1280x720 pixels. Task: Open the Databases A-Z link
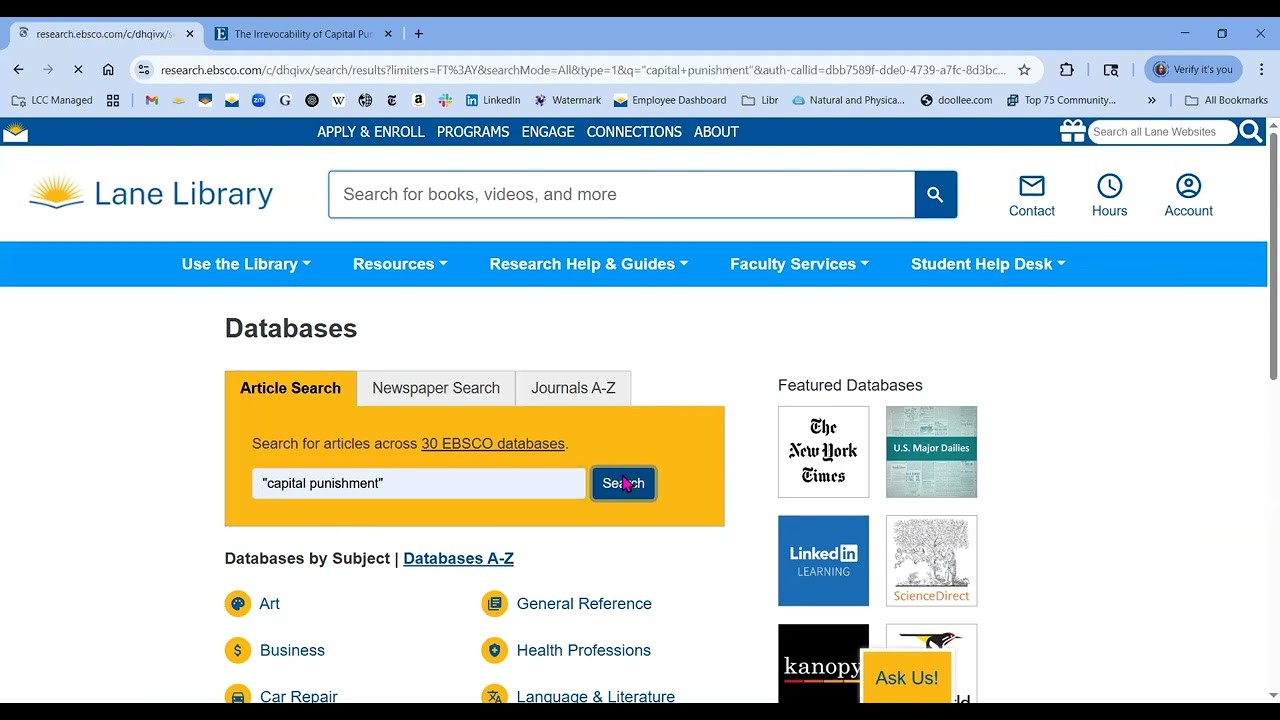(458, 559)
